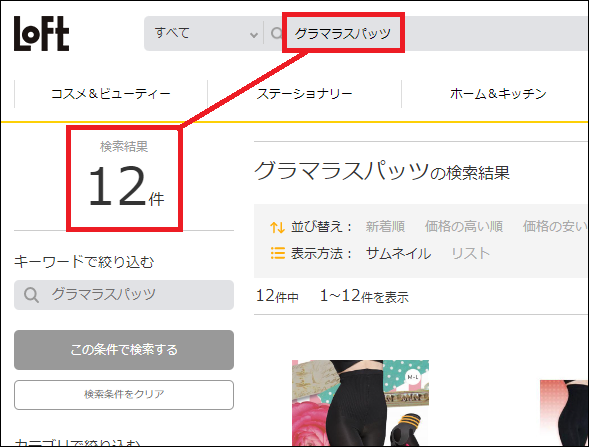Viewport: 589px width, 447px height.
Task: Open the second product thumbnail on red background
Action: click(564, 413)
